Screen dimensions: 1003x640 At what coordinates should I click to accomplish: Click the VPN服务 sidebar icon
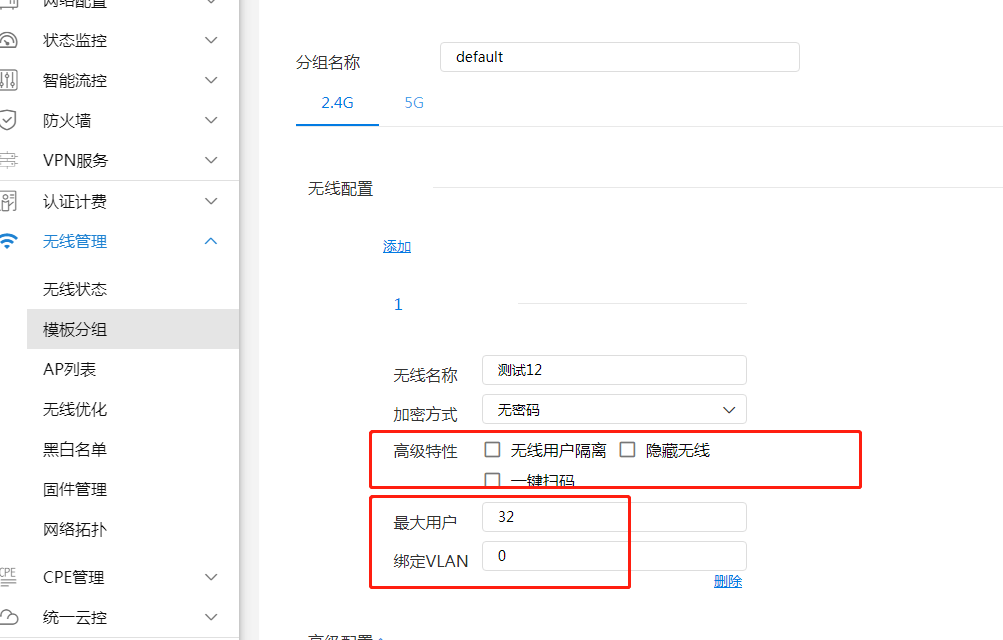click(x=8, y=160)
